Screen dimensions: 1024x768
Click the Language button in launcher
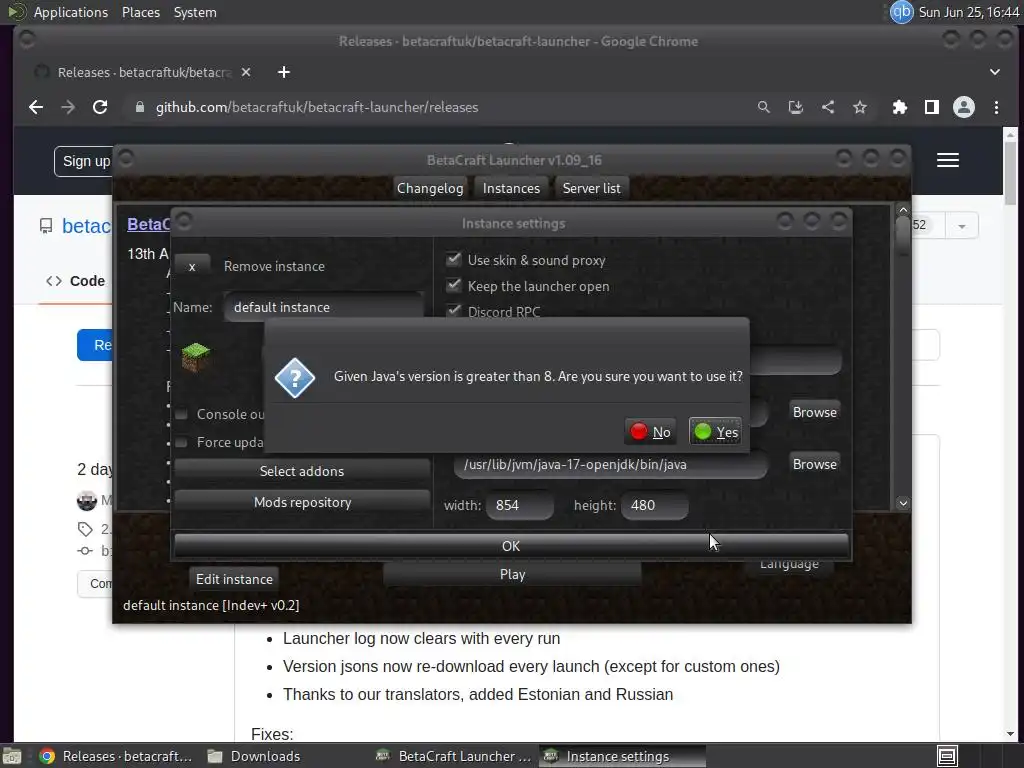789,565
